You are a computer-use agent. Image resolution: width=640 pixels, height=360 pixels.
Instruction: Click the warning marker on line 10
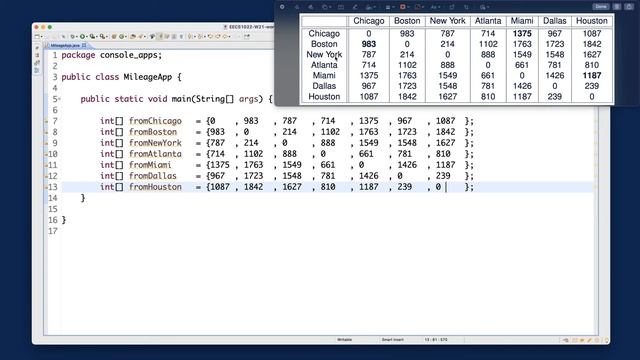point(46,154)
